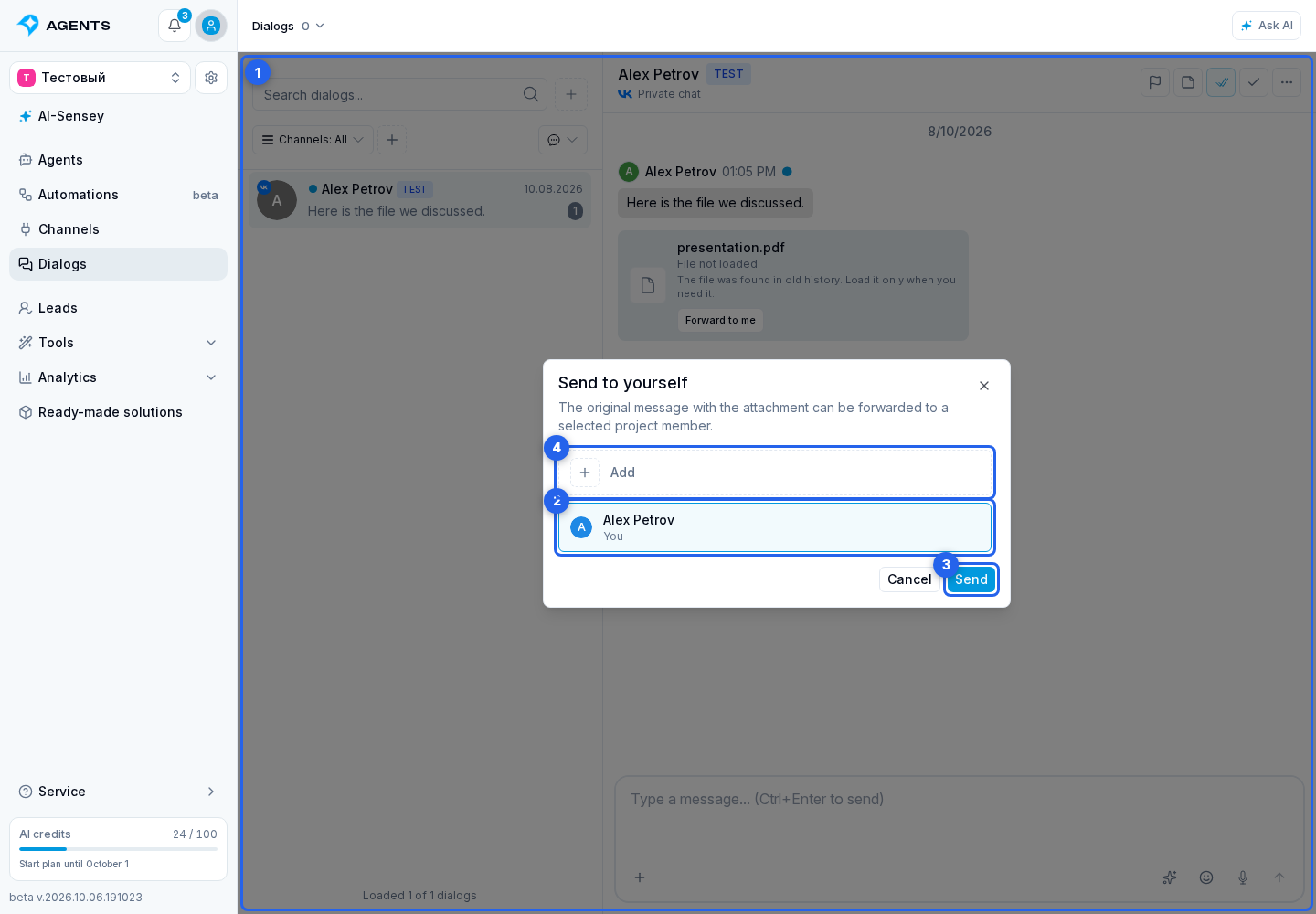Image resolution: width=1316 pixels, height=914 pixels.
Task: Click the search magnifier in dialogs search
Action: click(x=531, y=94)
